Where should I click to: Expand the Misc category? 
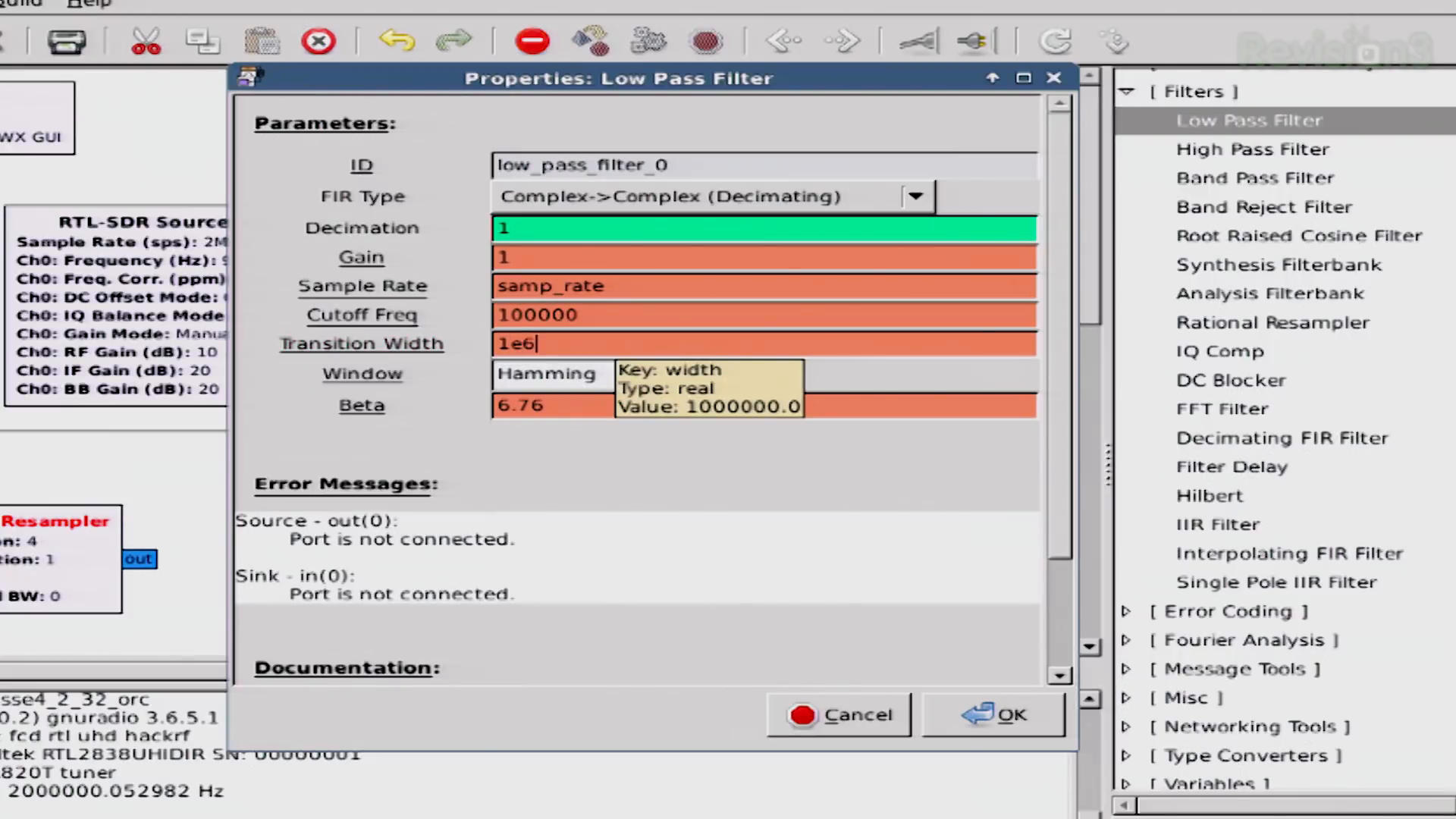(x=1127, y=698)
